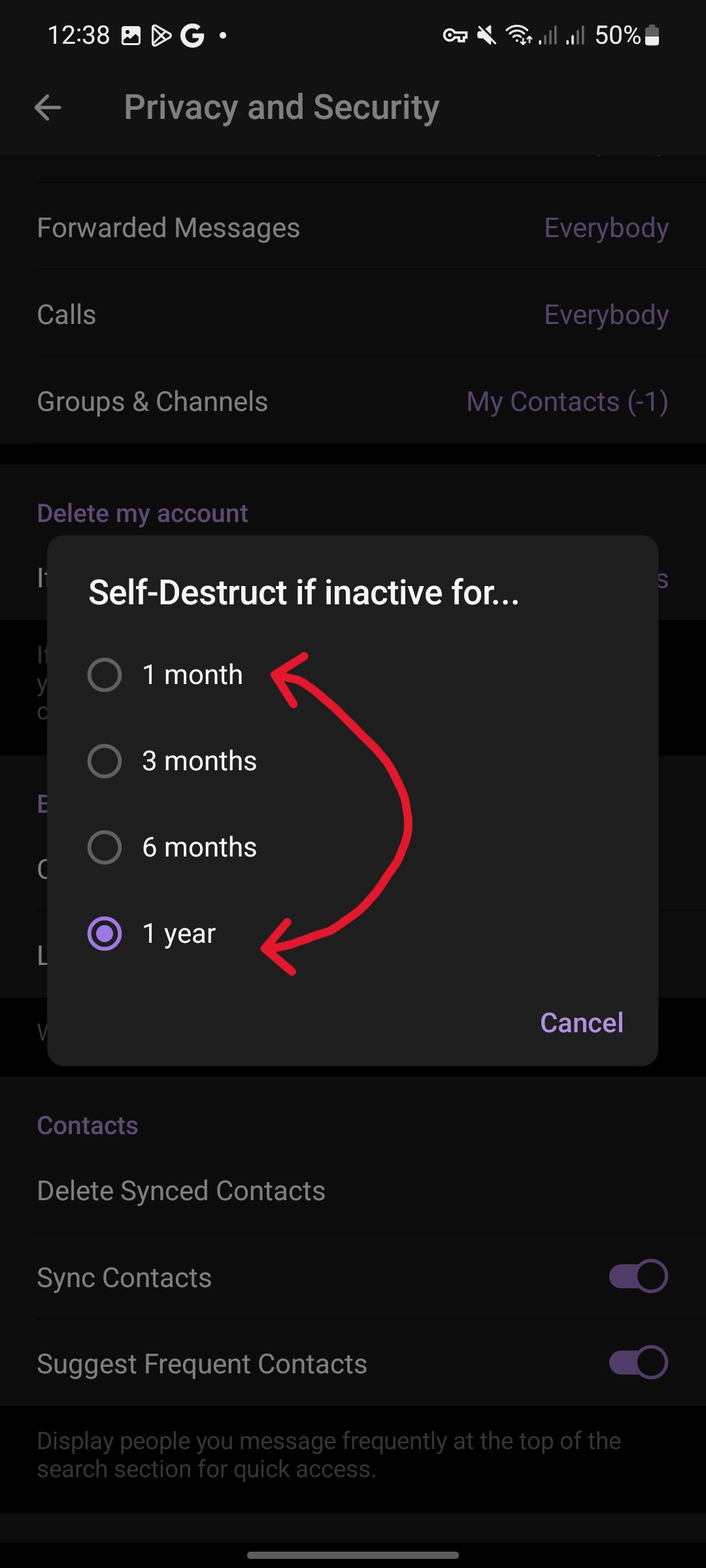Tap the Wi-Fi signal status icon
The image size is (706, 1568).
point(520,35)
